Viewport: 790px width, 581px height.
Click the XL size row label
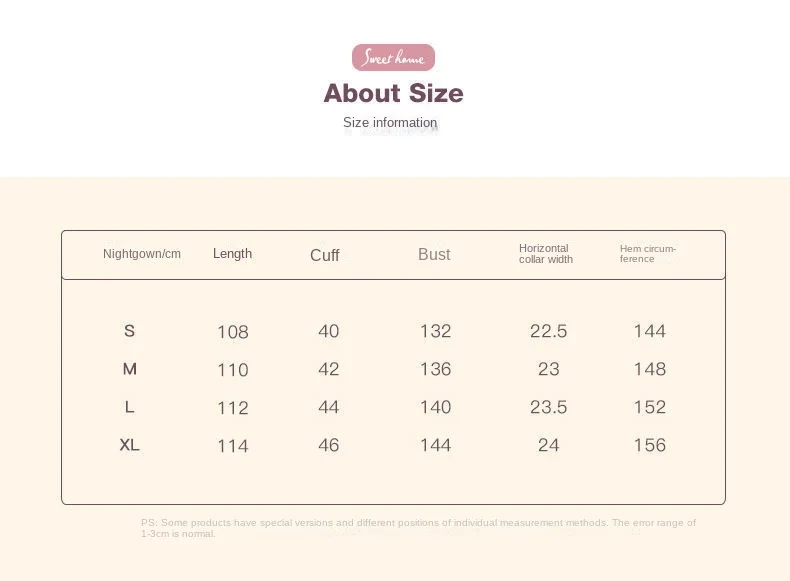coord(129,445)
